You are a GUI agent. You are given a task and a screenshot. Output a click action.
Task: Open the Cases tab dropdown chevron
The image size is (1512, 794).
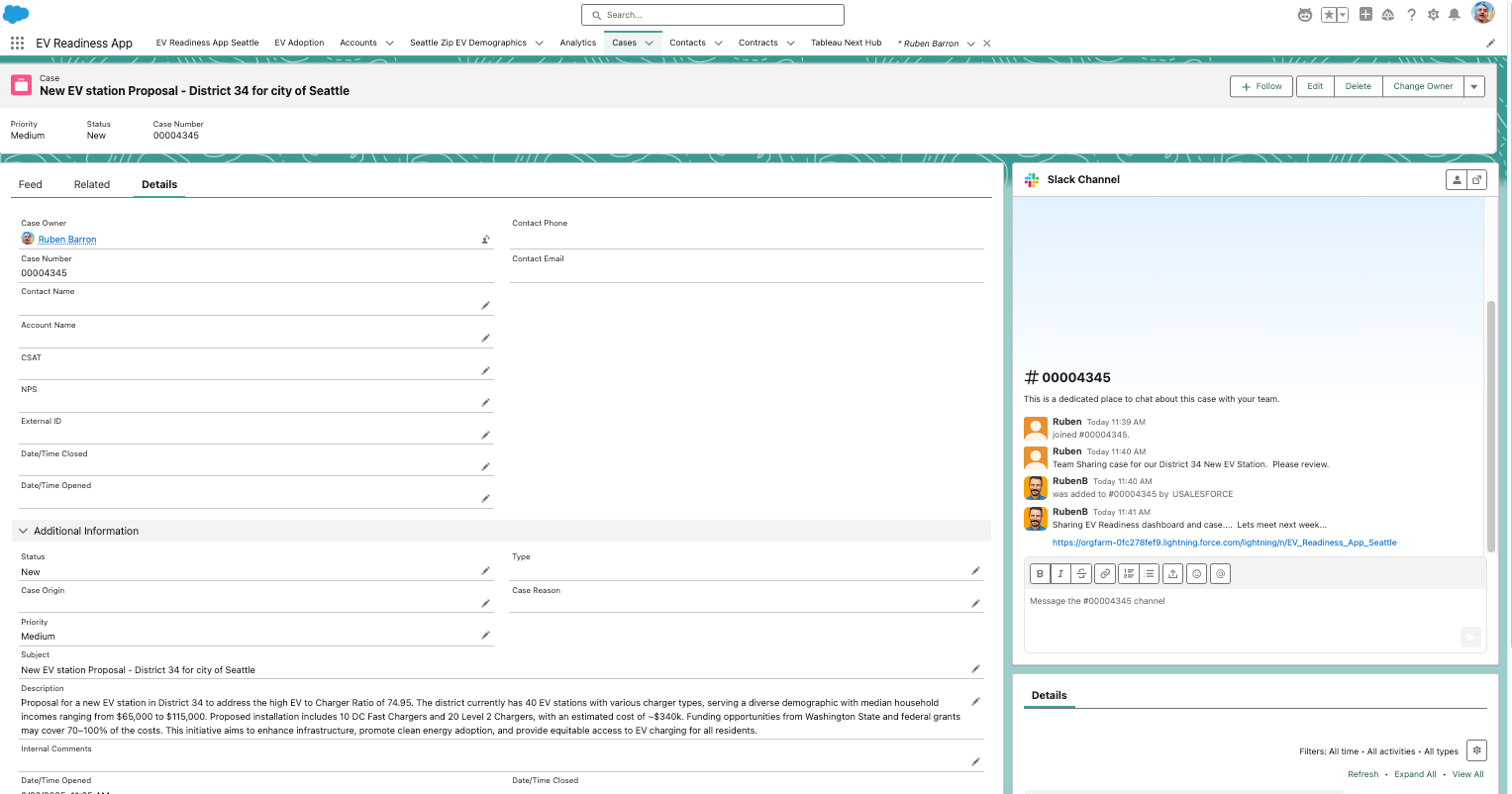(650, 44)
